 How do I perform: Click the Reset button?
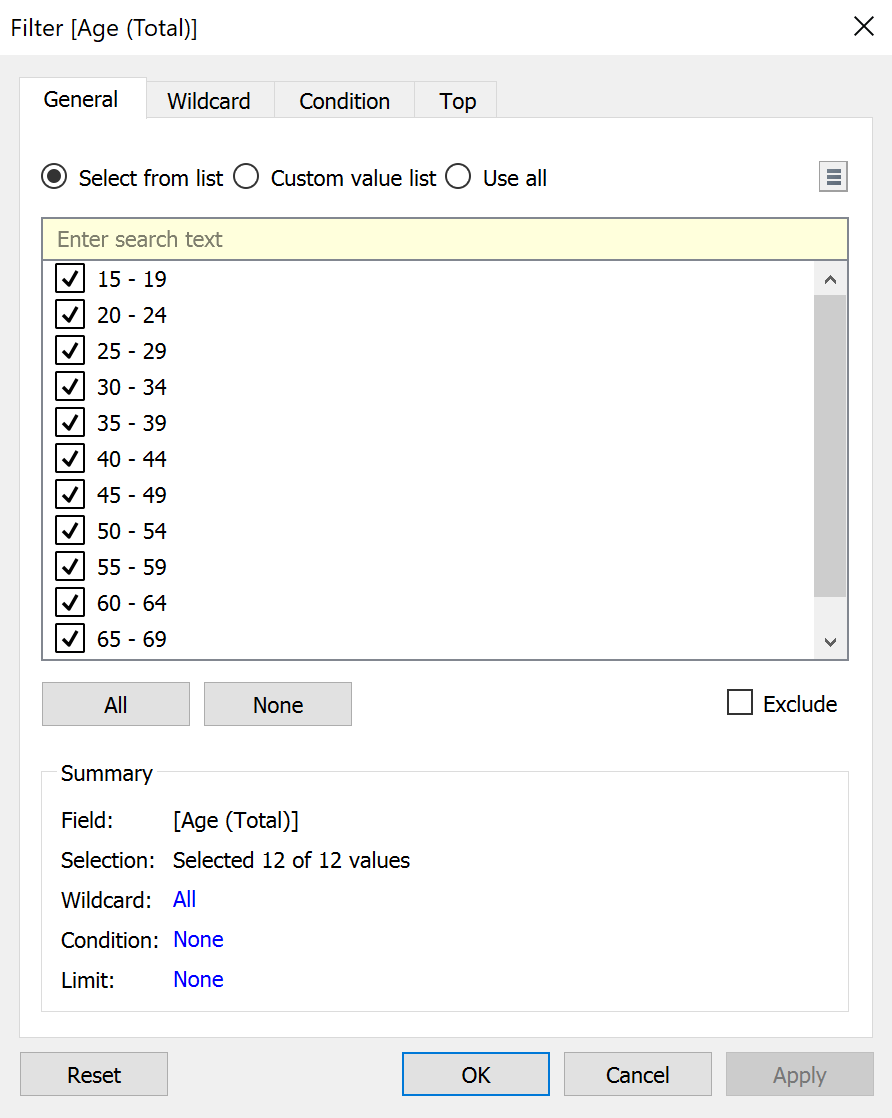point(94,1075)
